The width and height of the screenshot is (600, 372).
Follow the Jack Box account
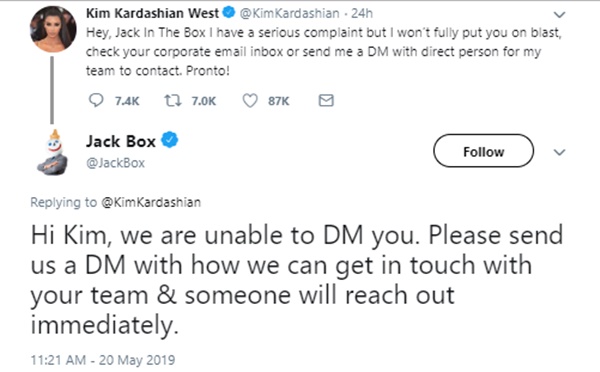point(483,151)
